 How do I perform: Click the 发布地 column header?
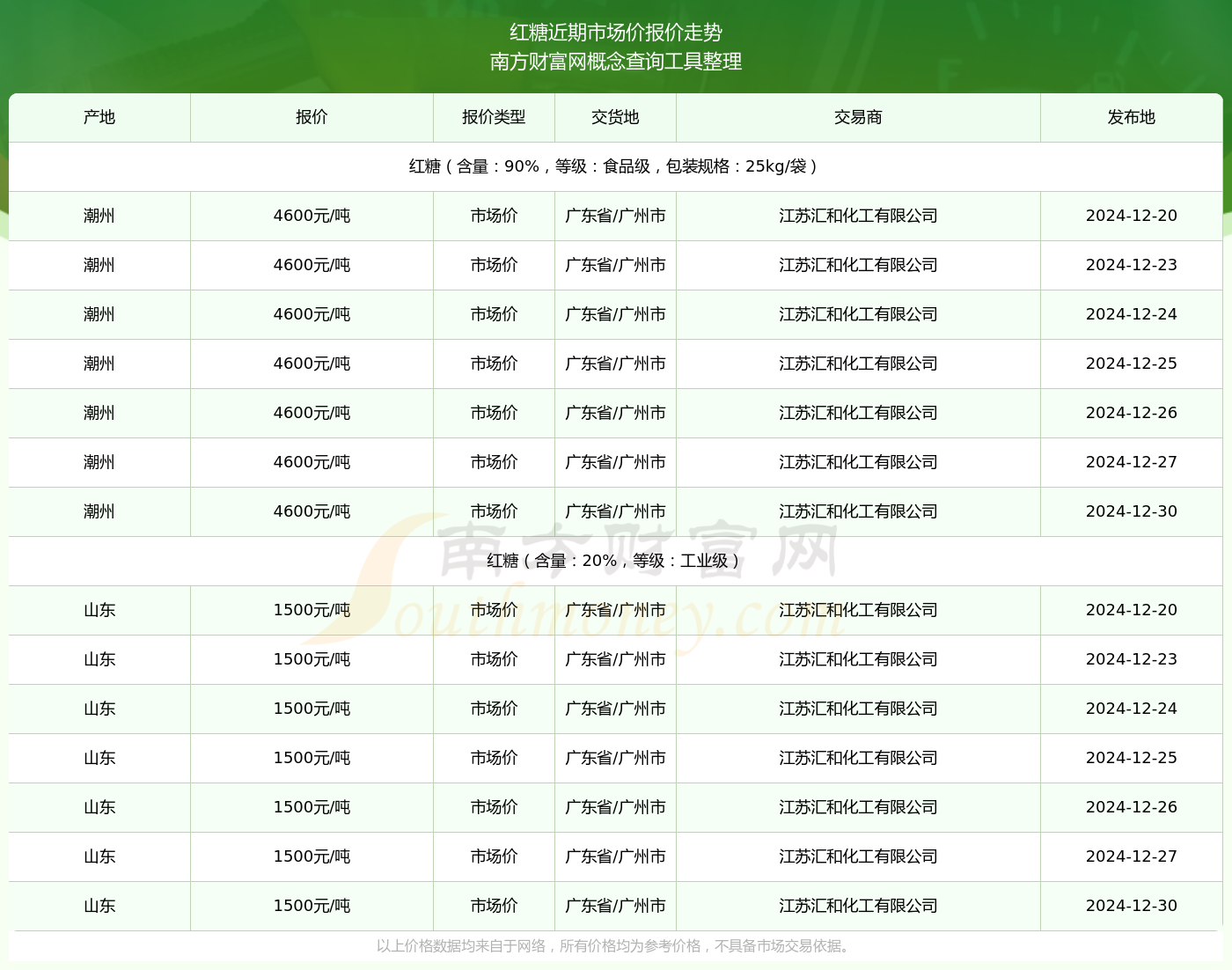pos(1132,117)
